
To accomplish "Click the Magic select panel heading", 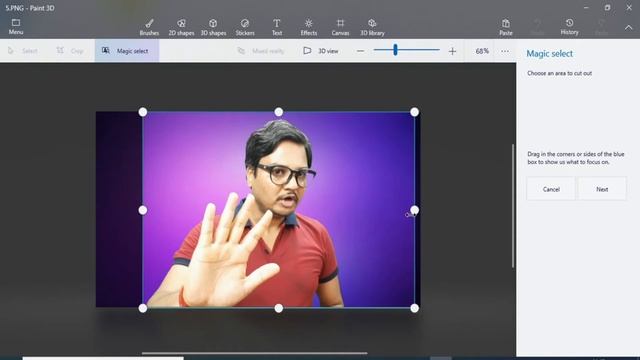I will point(549,53).
